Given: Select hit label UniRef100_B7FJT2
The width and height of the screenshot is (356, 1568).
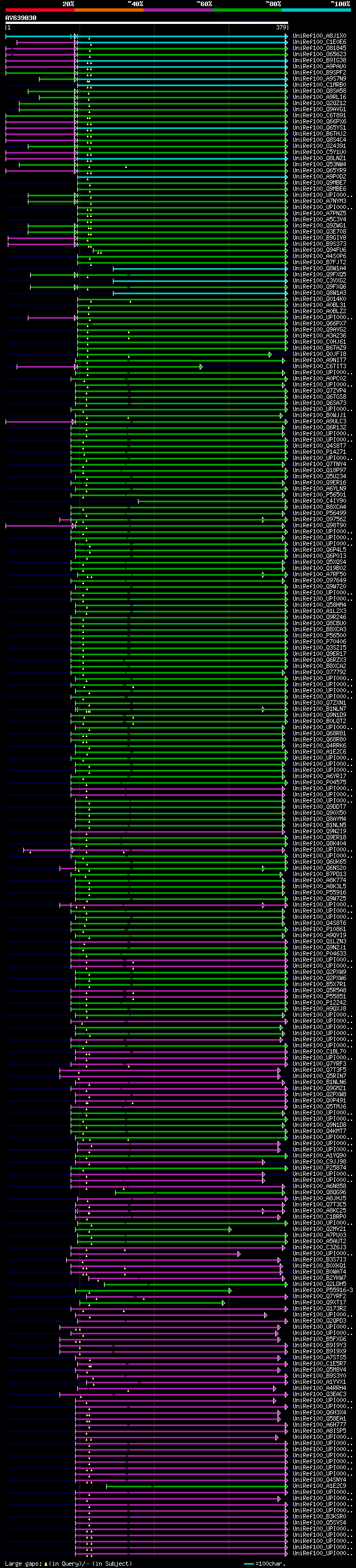Looking at the screenshot, I should (319, 263).
